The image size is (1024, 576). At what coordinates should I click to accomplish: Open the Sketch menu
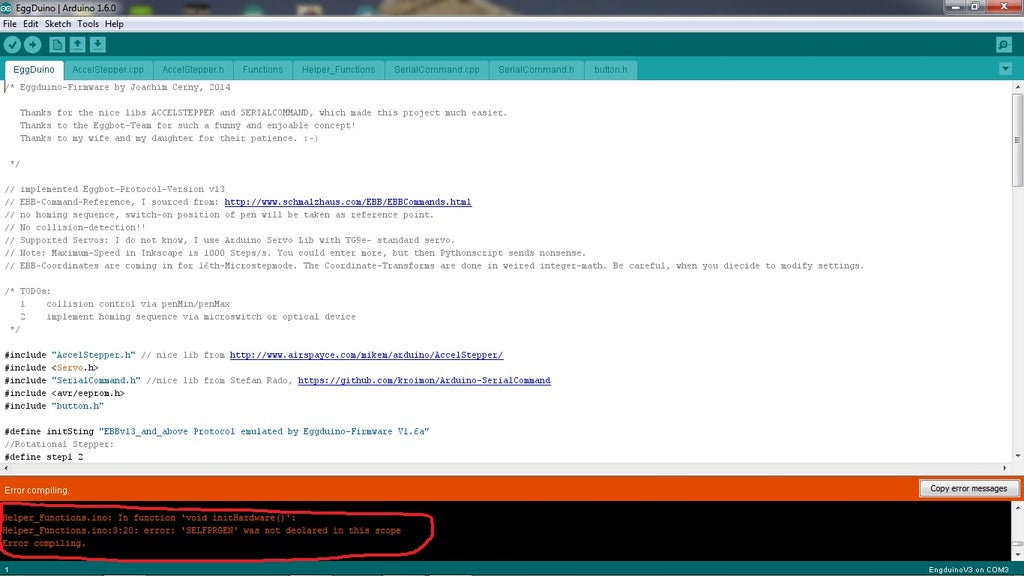tap(57, 24)
